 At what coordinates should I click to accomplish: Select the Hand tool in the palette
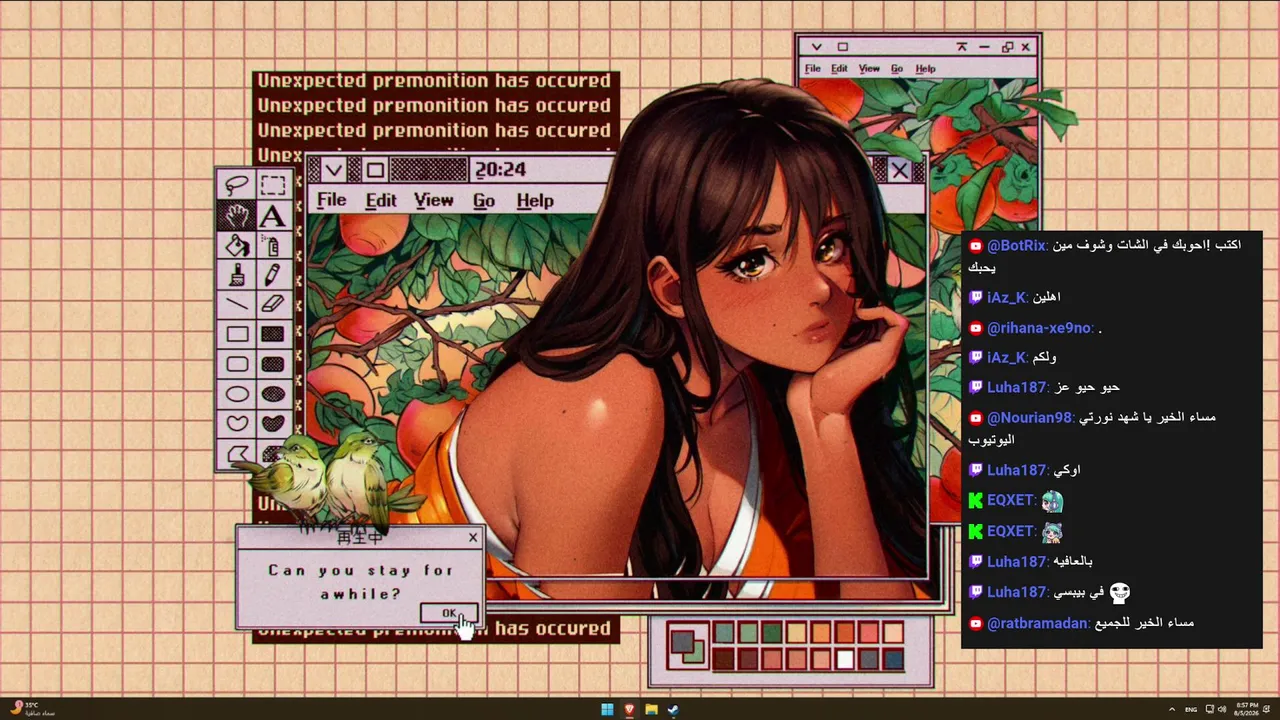(x=237, y=215)
